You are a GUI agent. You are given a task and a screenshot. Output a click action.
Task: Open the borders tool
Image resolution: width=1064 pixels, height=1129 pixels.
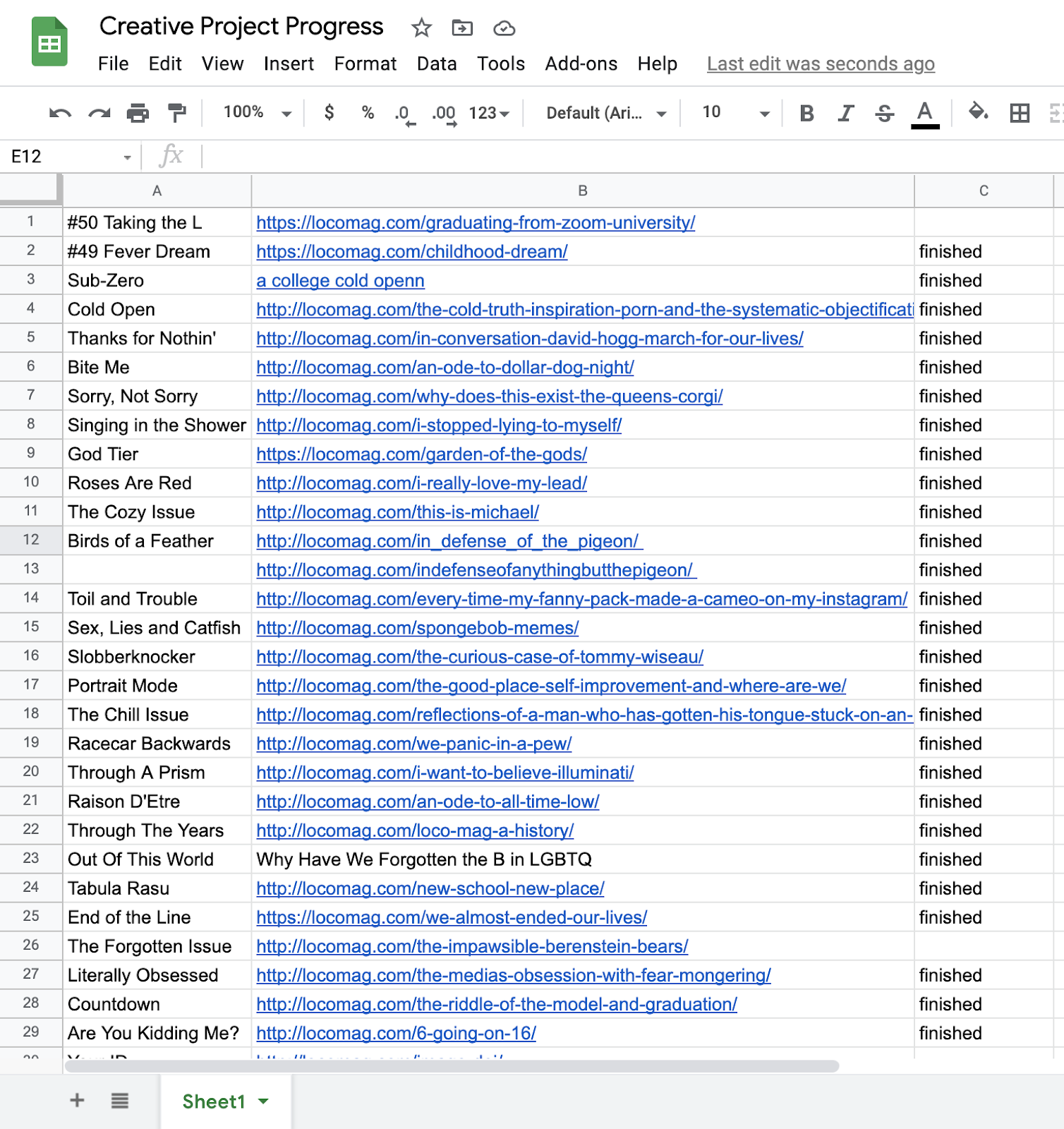tap(1020, 113)
